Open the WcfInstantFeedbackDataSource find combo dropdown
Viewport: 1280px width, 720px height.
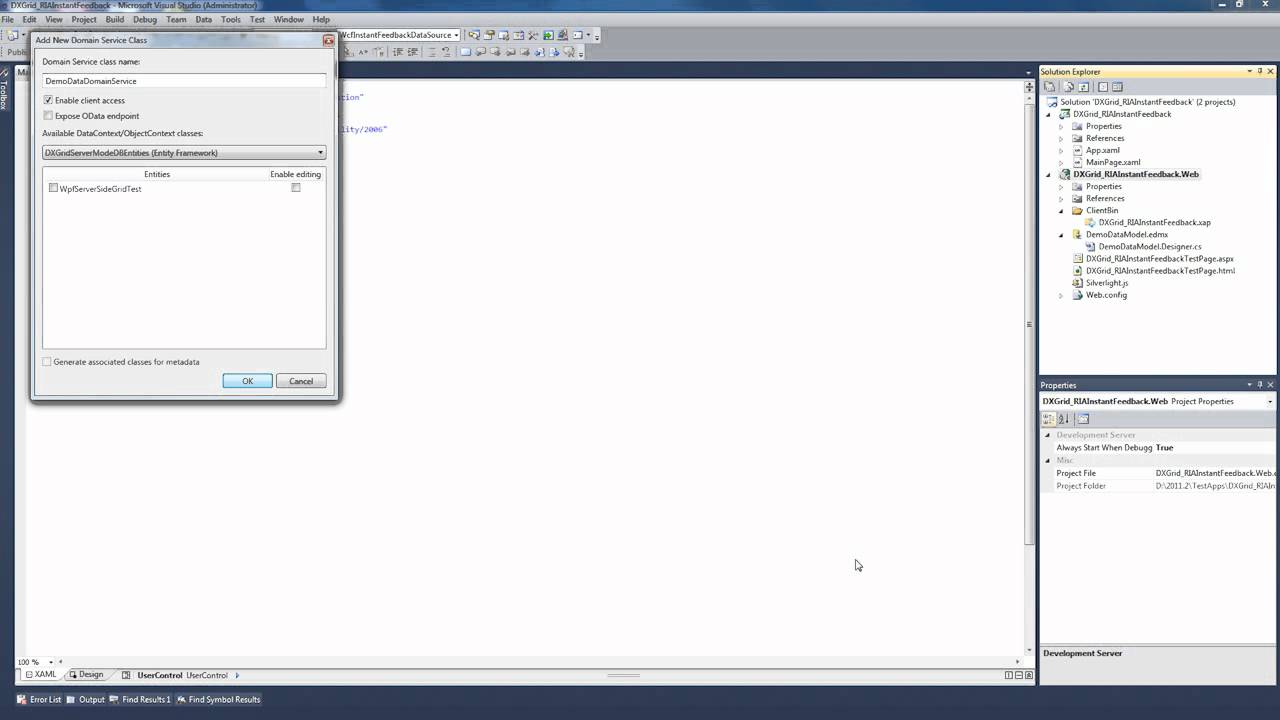[456, 35]
